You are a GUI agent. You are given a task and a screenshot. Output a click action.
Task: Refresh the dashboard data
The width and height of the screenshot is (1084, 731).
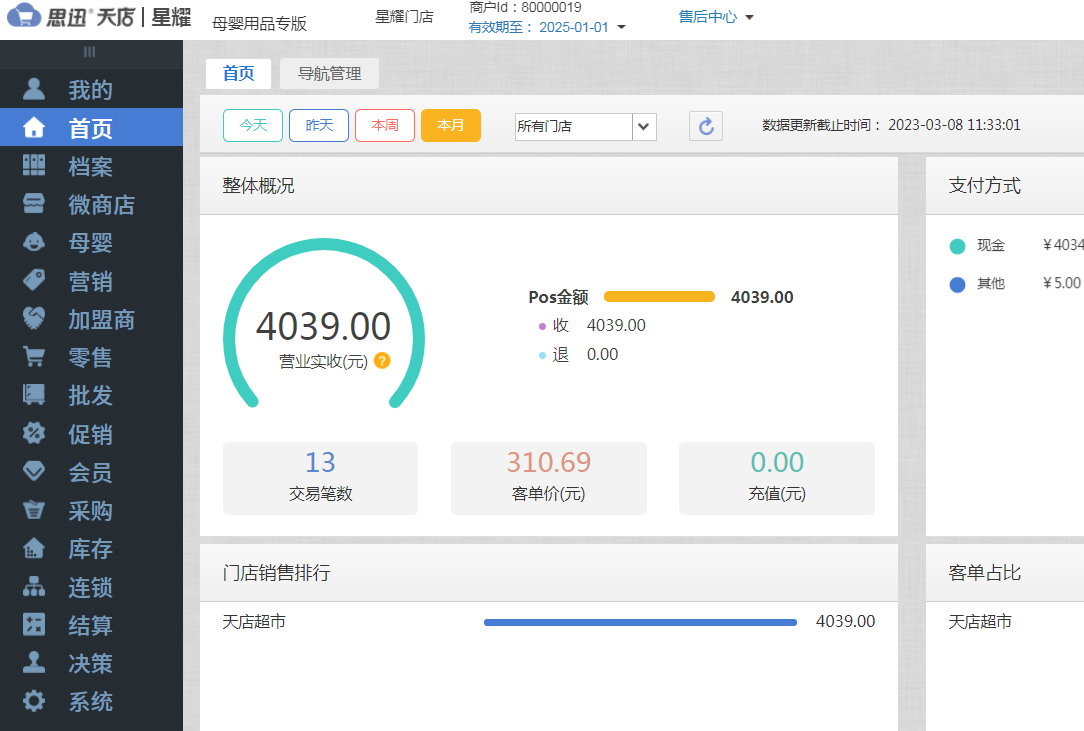705,126
